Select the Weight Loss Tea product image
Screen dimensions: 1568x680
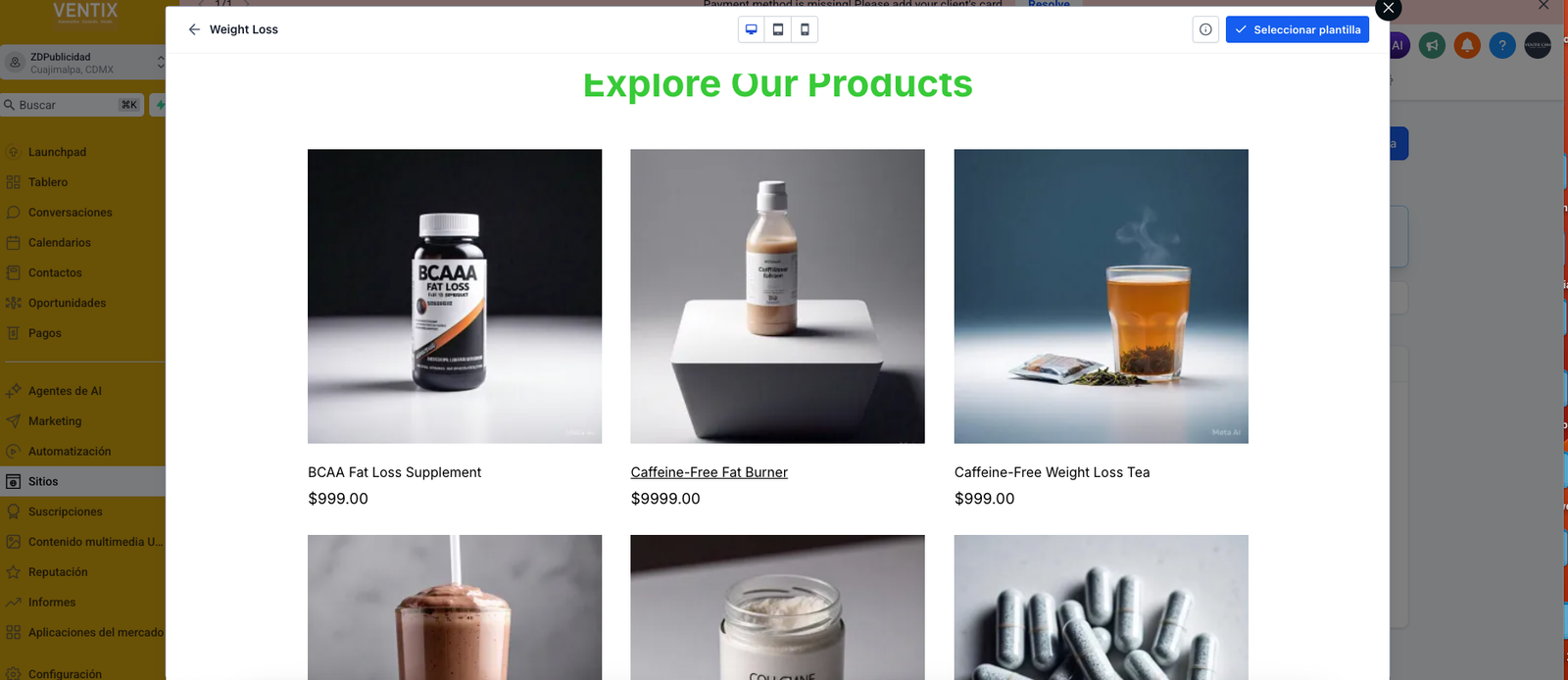click(x=1102, y=296)
